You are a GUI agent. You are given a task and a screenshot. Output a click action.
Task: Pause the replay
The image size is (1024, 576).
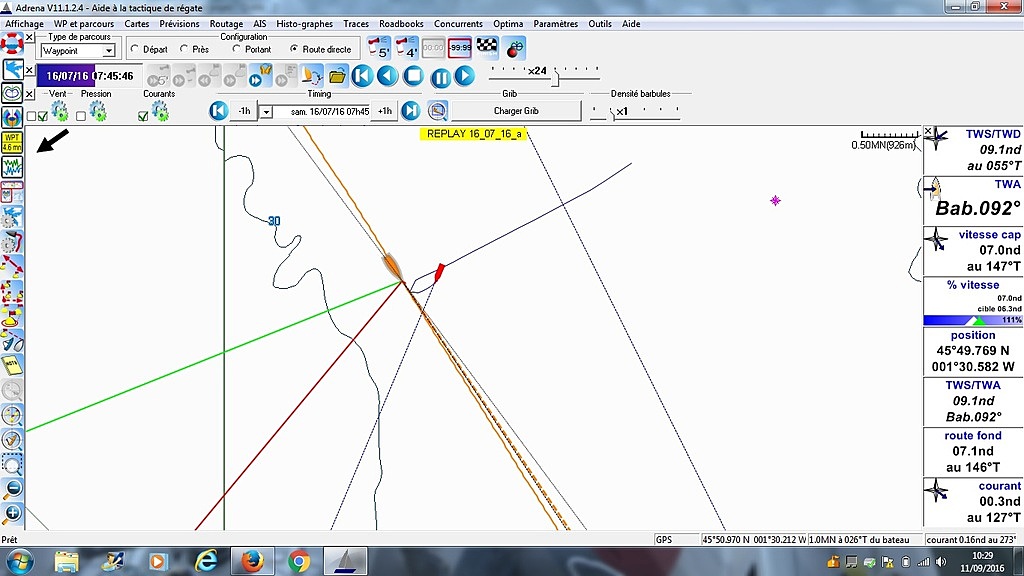click(x=441, y=78)
